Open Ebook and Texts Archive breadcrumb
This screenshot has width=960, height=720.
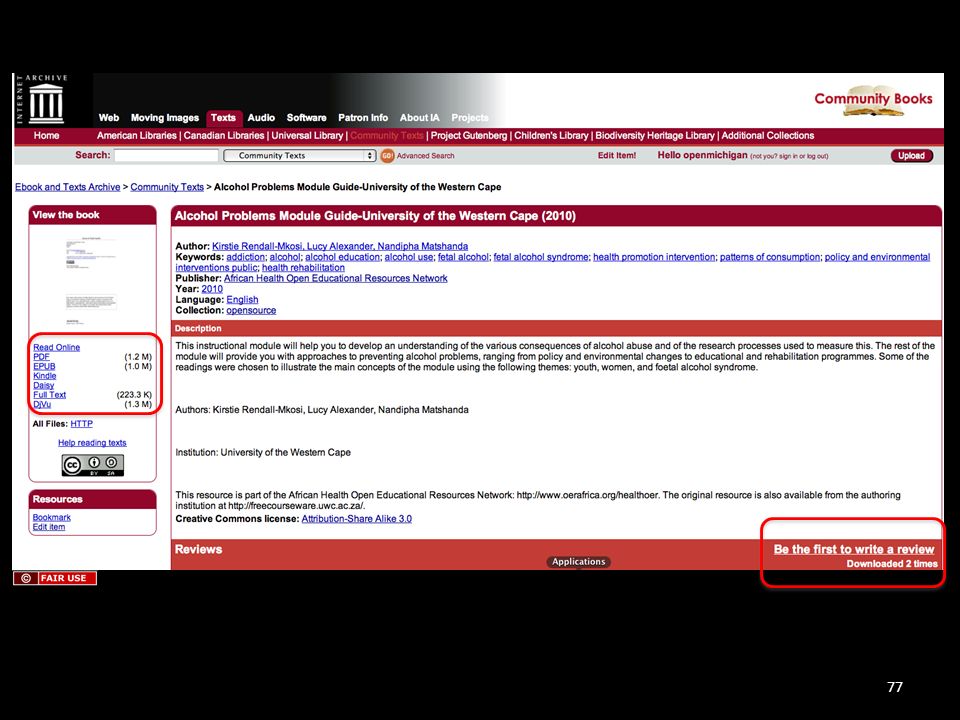tap(67, 187)
